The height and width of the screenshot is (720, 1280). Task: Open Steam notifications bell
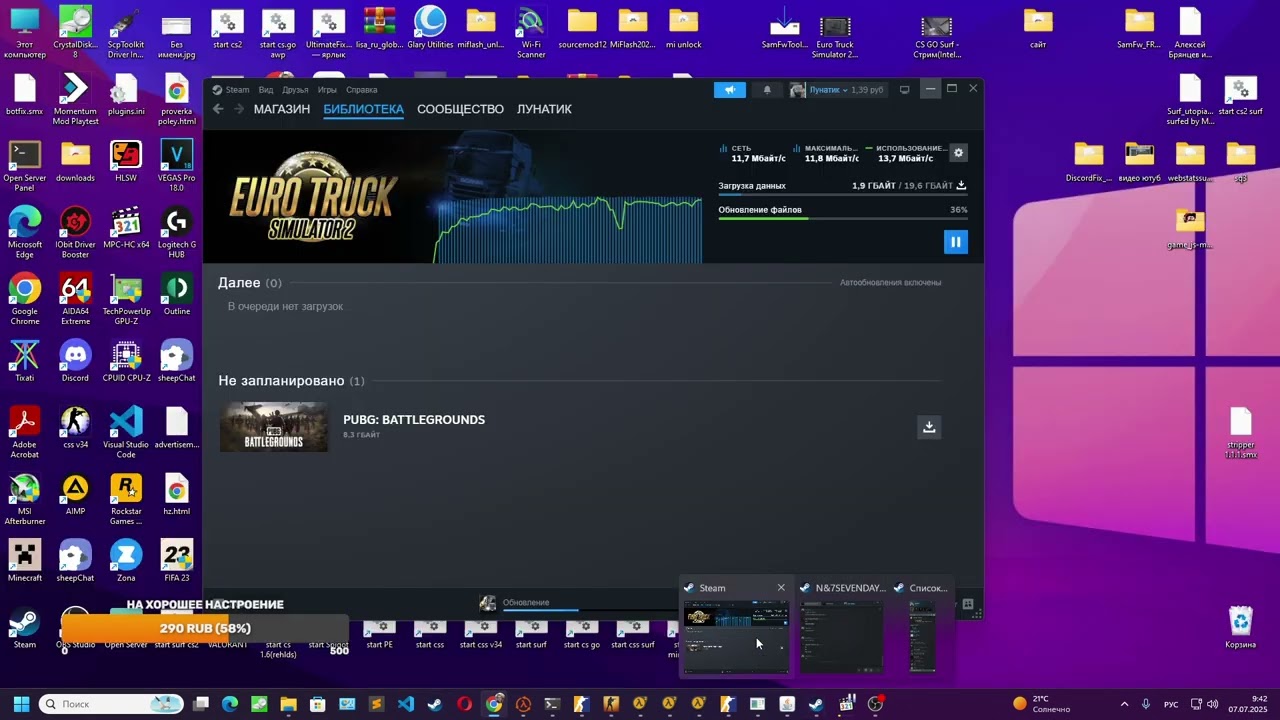coord(767,90)
